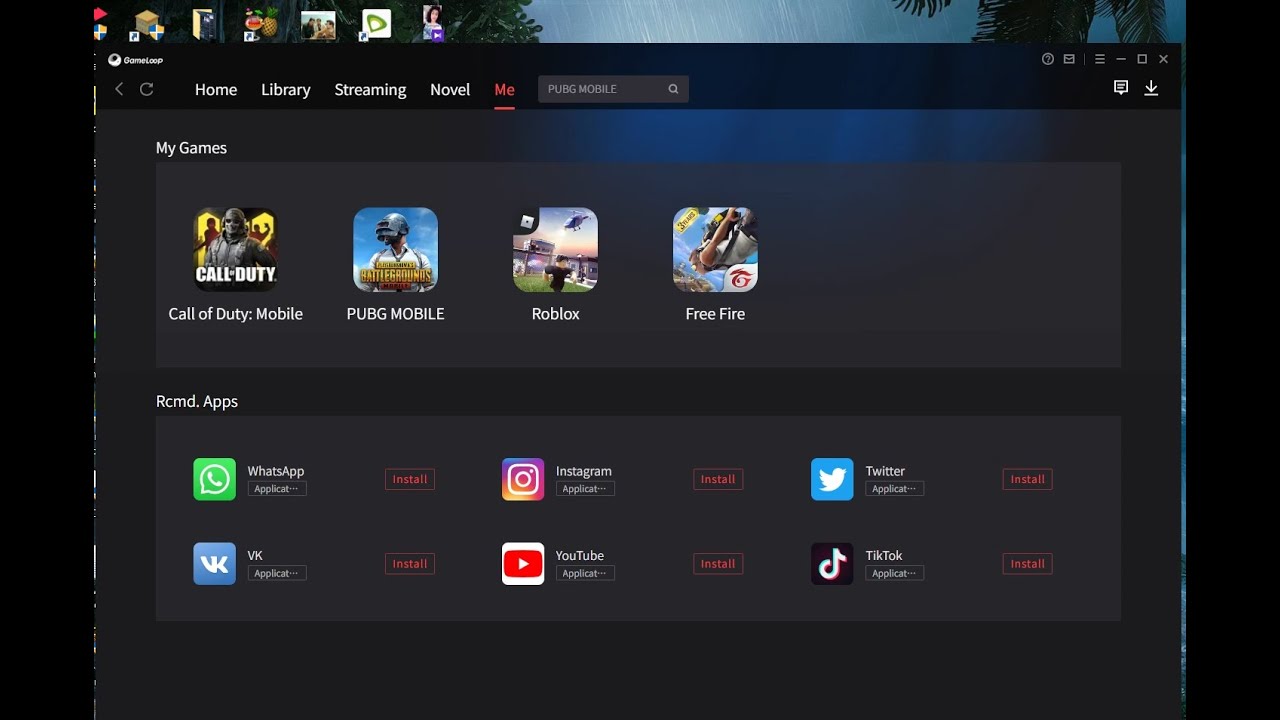Switch to the Library tab
Screen dimensions: 1280x720
click(x=285, y=89)
